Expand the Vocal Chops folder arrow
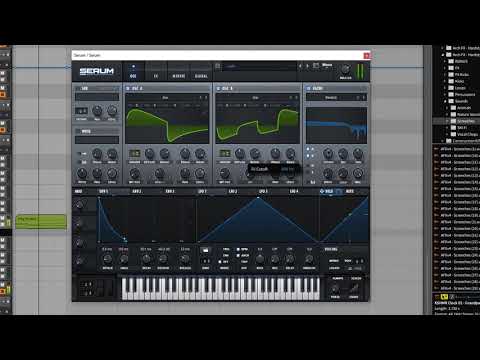480x360 pixels. click(447, 134)
